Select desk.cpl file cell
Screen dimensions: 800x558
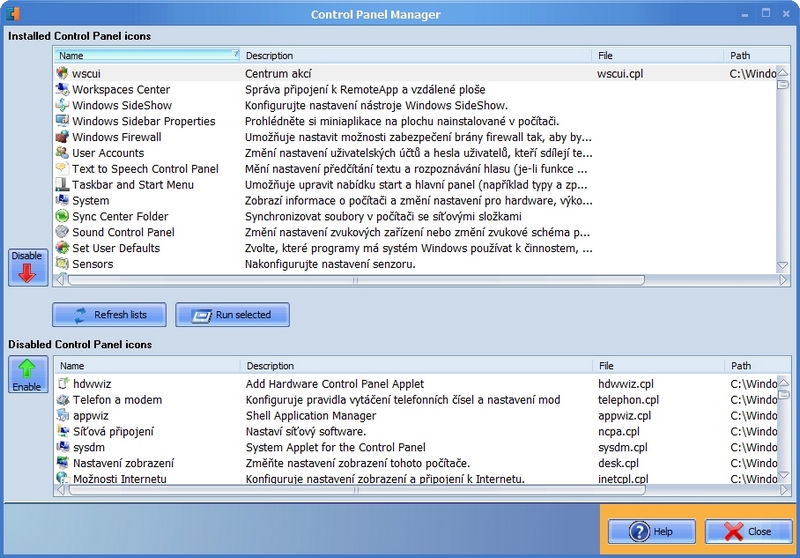(618, 463)
